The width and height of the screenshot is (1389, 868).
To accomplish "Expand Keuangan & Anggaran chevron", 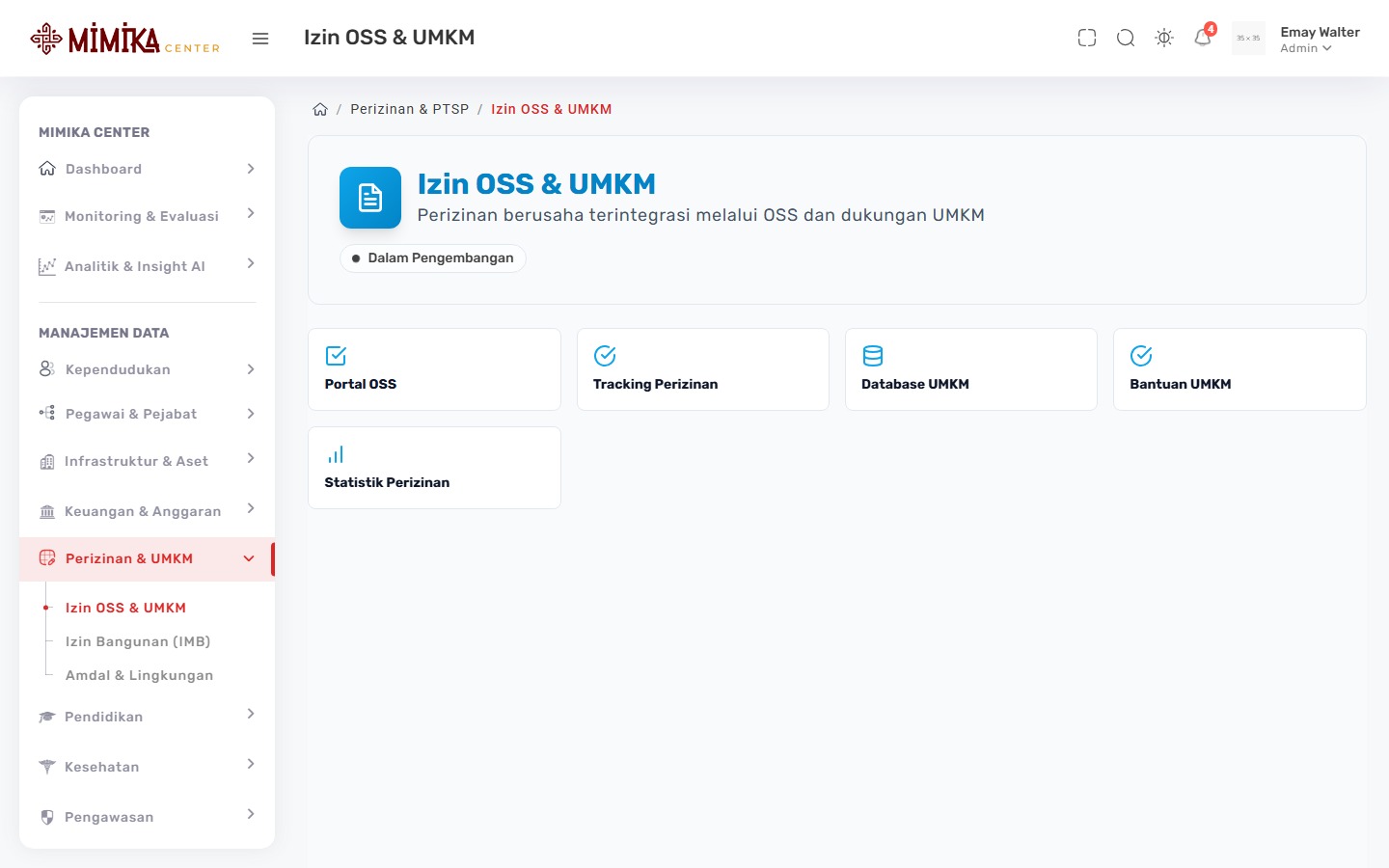I will pyautogui.click(x=251, y=508).
